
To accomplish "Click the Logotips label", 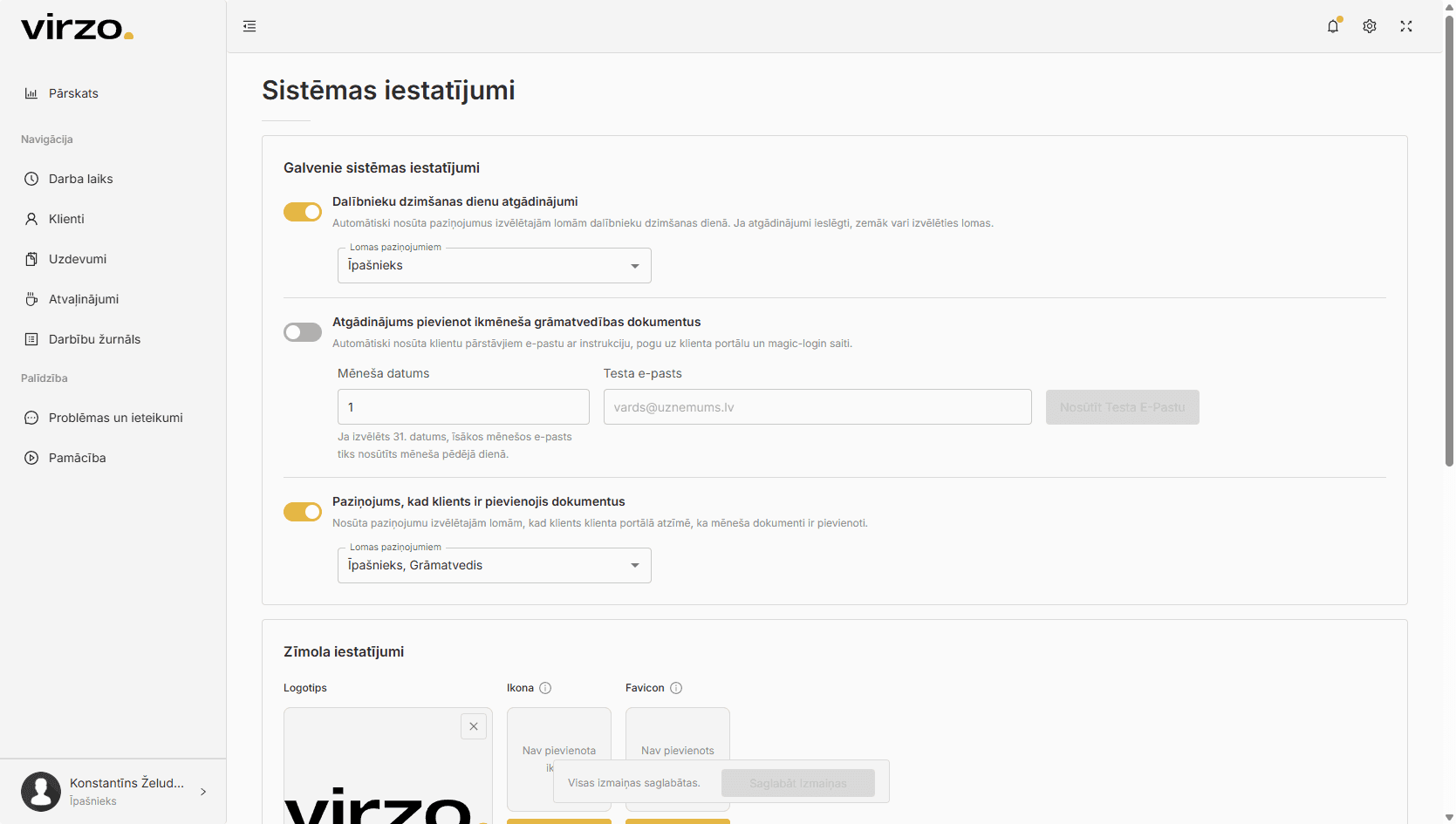I will pyautogui.click(x=305, y=688).
